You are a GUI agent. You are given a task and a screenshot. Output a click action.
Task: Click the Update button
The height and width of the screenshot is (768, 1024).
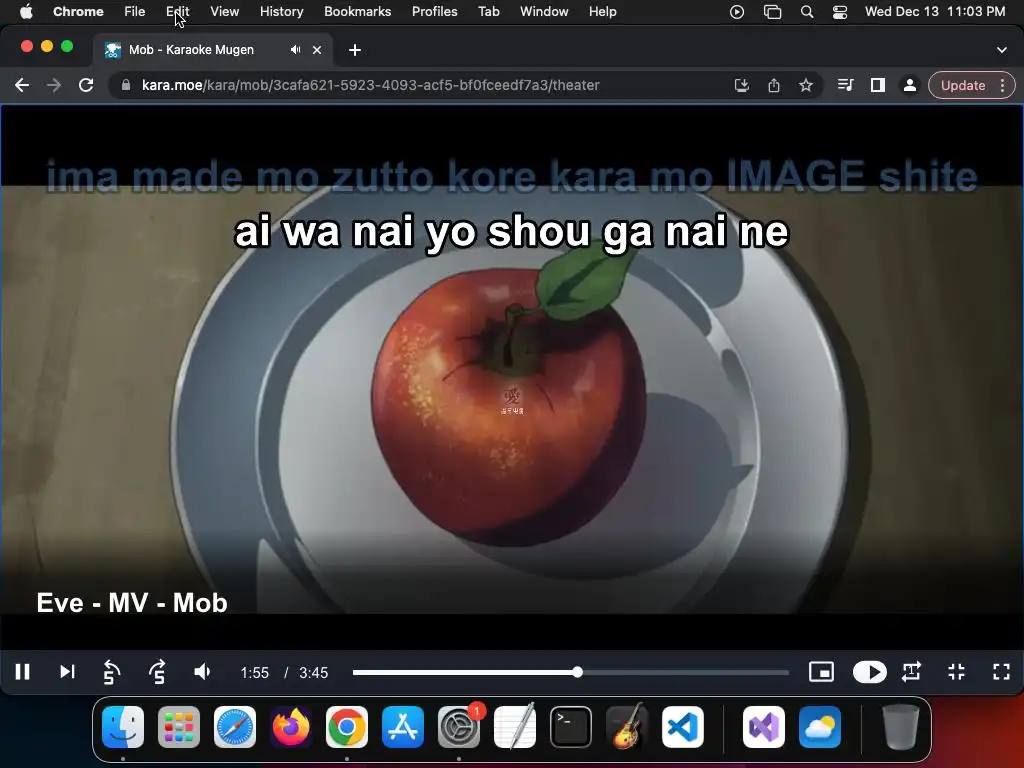[x=963, y=86]
